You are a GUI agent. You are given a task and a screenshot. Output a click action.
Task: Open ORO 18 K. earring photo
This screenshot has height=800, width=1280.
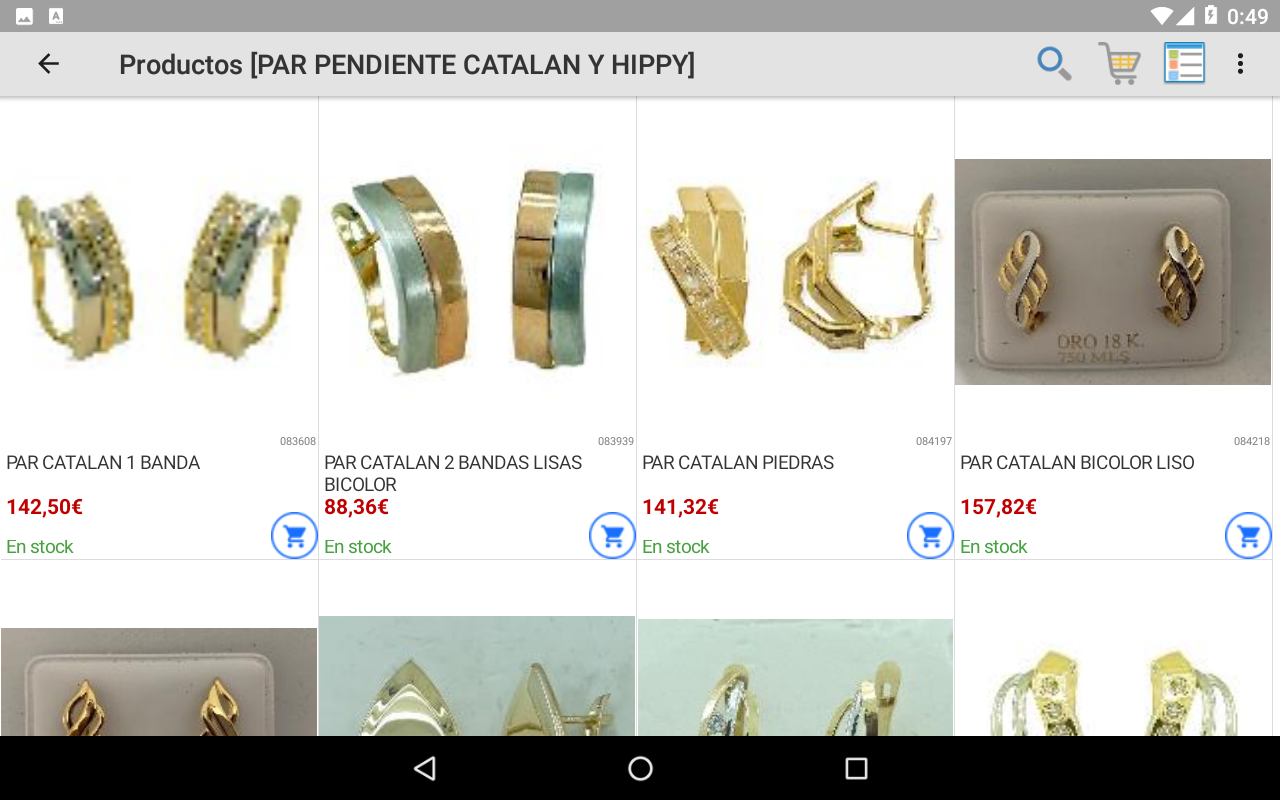pos(1113,272)
